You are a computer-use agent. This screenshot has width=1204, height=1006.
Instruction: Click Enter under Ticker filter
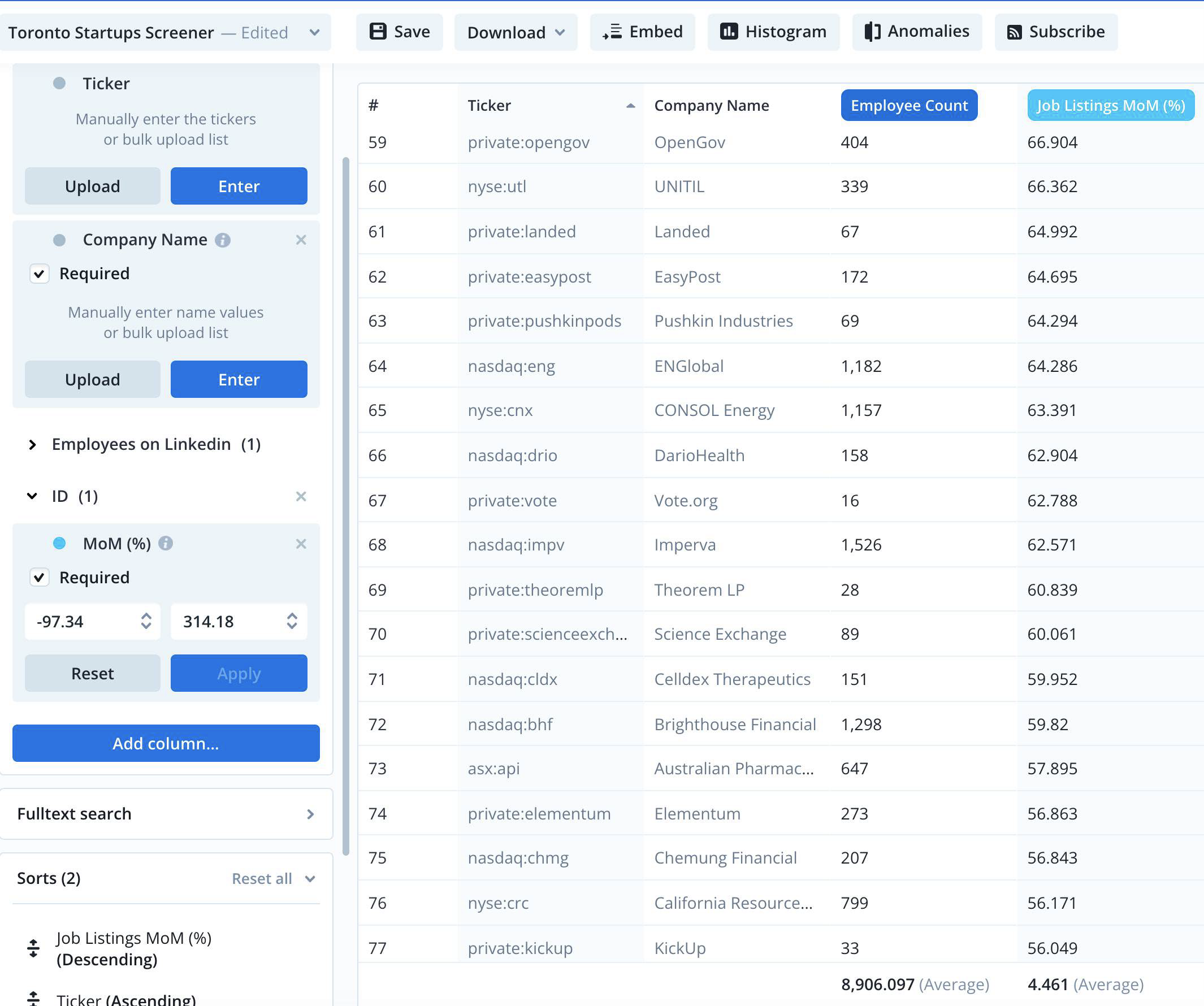click(239, 186)
